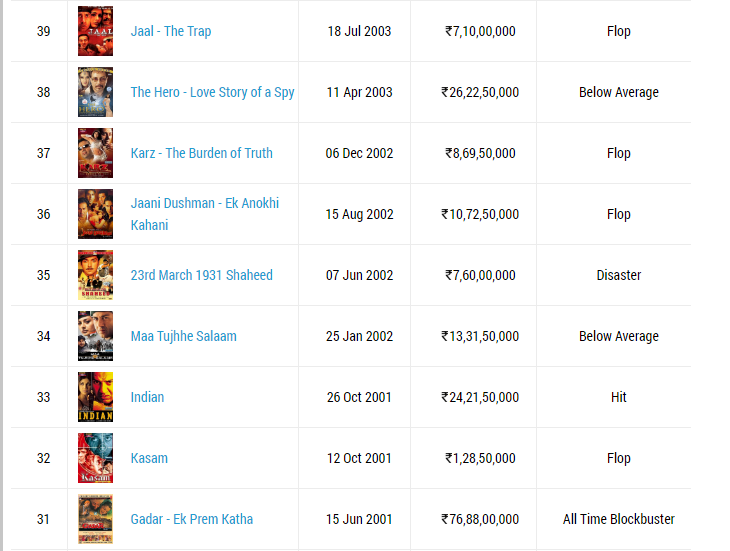Open the Indian movie link
730x551 pixels.
[x=147, y=397]
